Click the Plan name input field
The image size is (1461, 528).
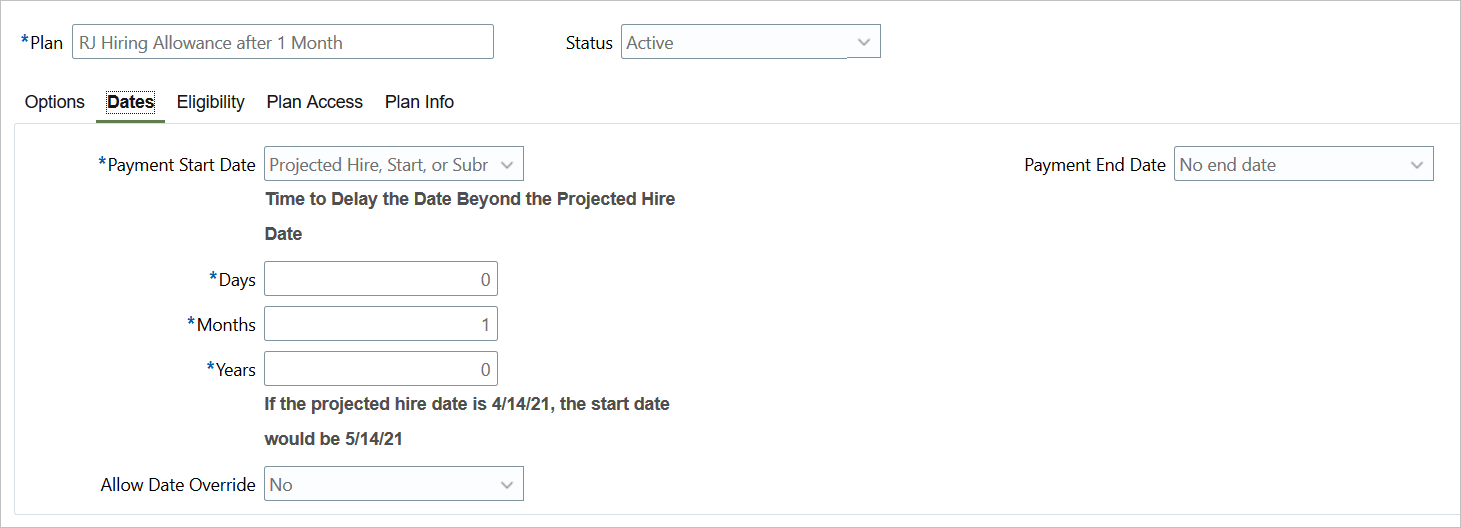pos(282,42)
